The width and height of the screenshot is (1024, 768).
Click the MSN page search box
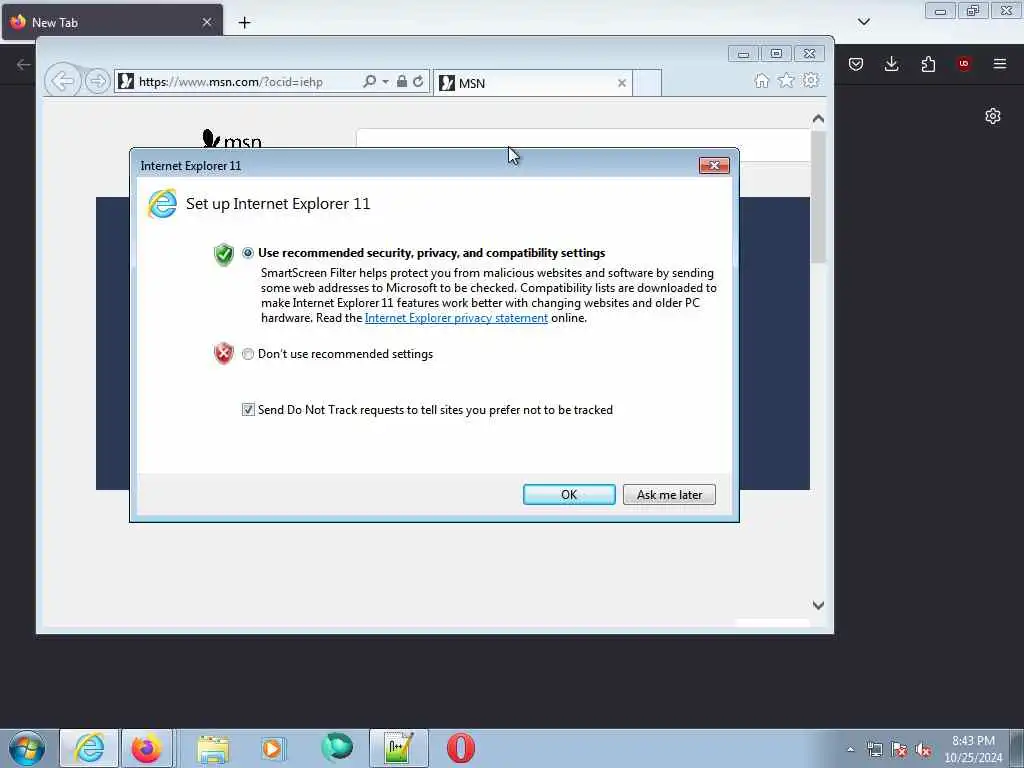(583, 144)
